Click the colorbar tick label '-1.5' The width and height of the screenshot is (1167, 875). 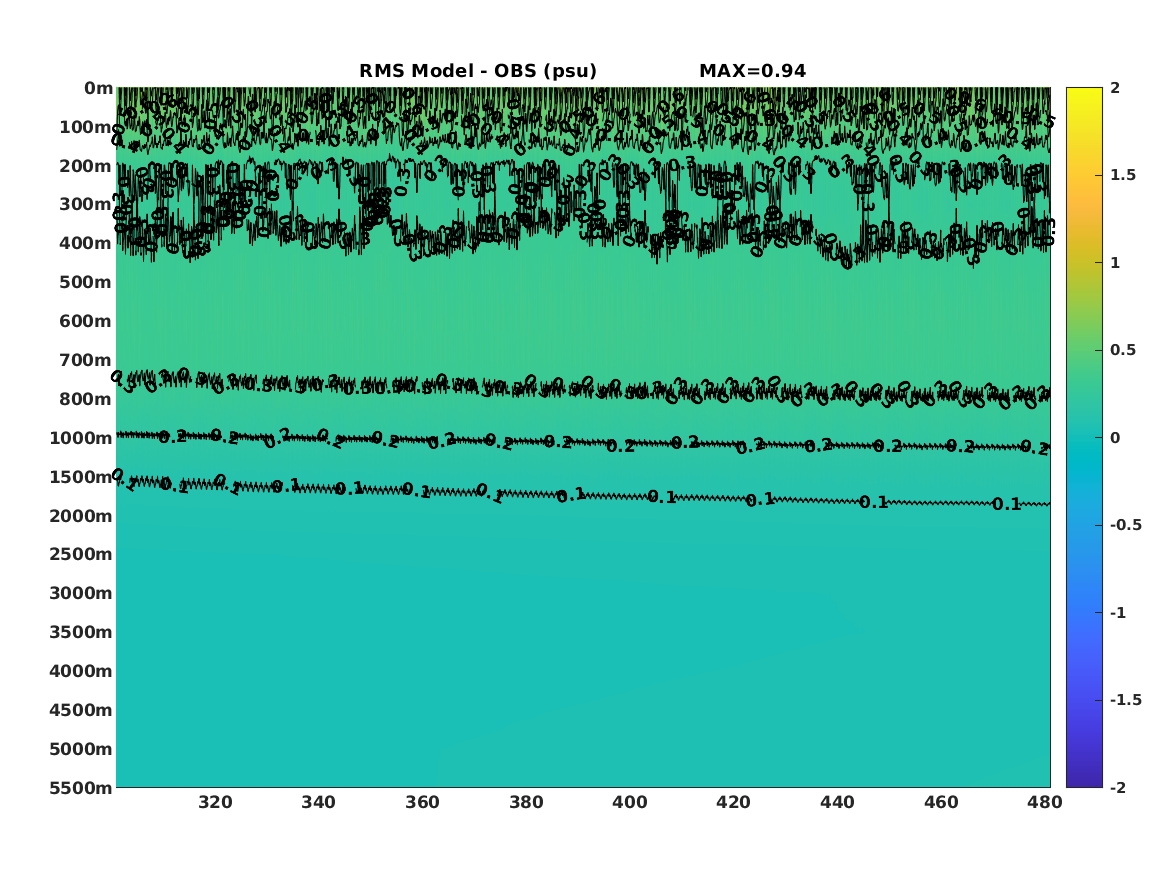[x=1126, y=700]
